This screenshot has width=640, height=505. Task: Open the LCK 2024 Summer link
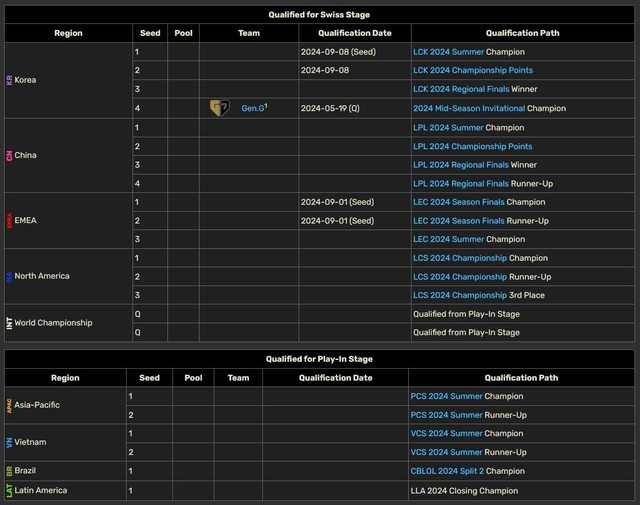tap(448, 51)
